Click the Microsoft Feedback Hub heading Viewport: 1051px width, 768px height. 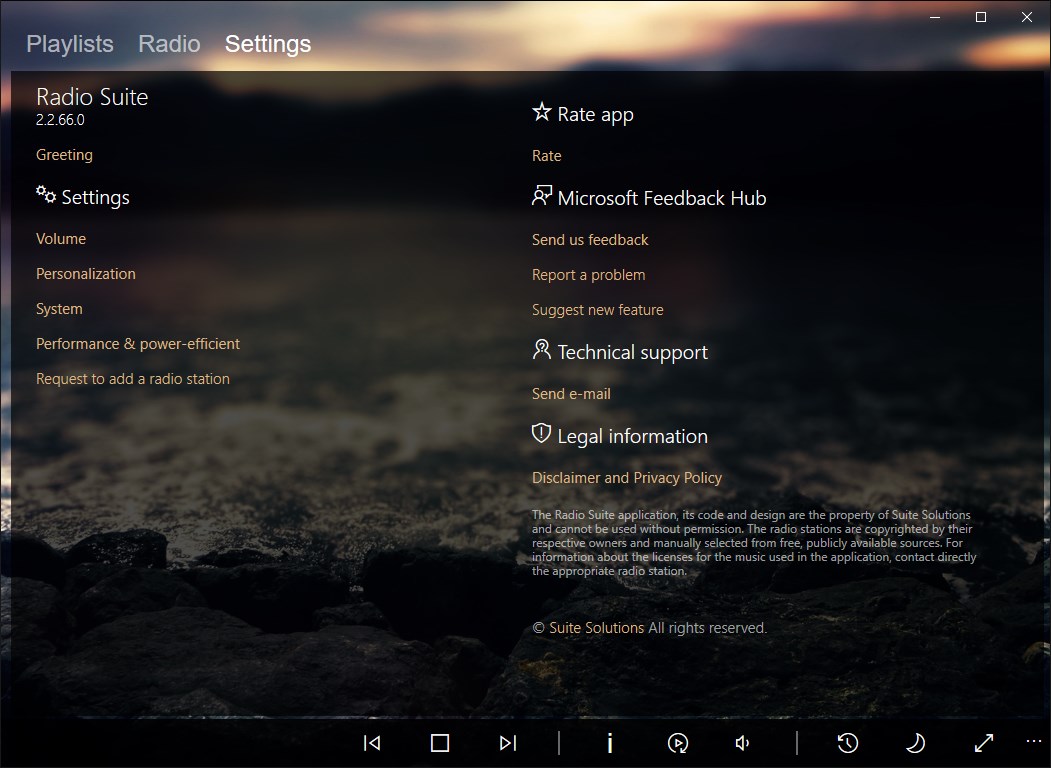662,198
